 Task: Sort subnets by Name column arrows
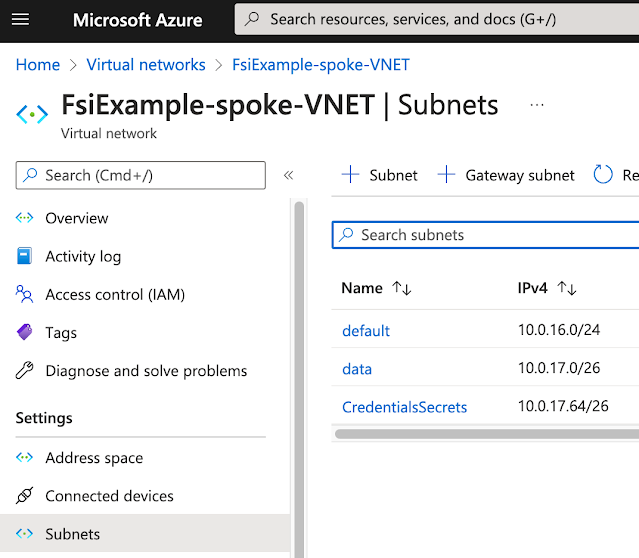402,288
